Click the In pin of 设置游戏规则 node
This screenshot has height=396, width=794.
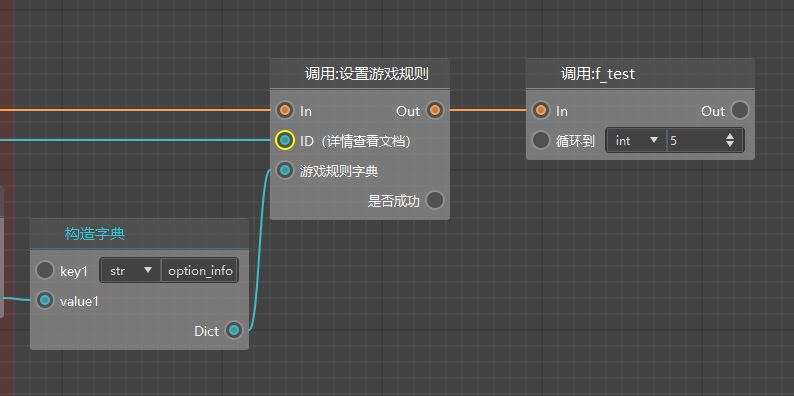(x=286, y=110)
